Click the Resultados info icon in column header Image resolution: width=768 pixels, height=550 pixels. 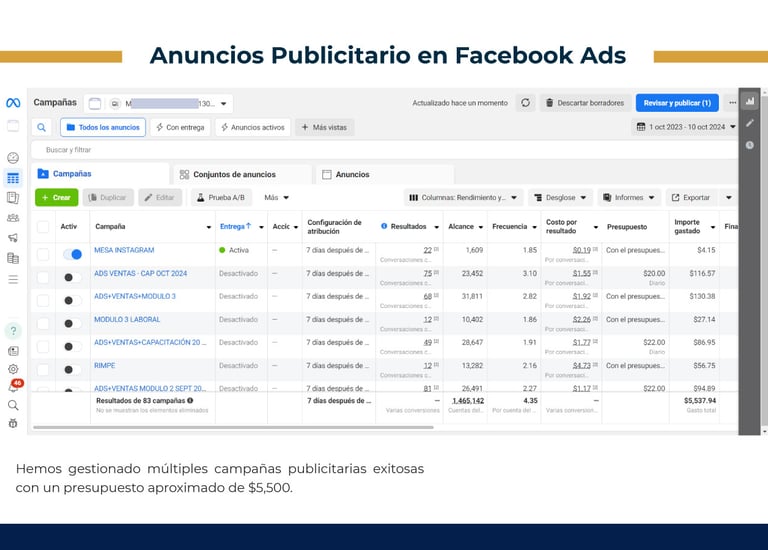pos(384,226)
